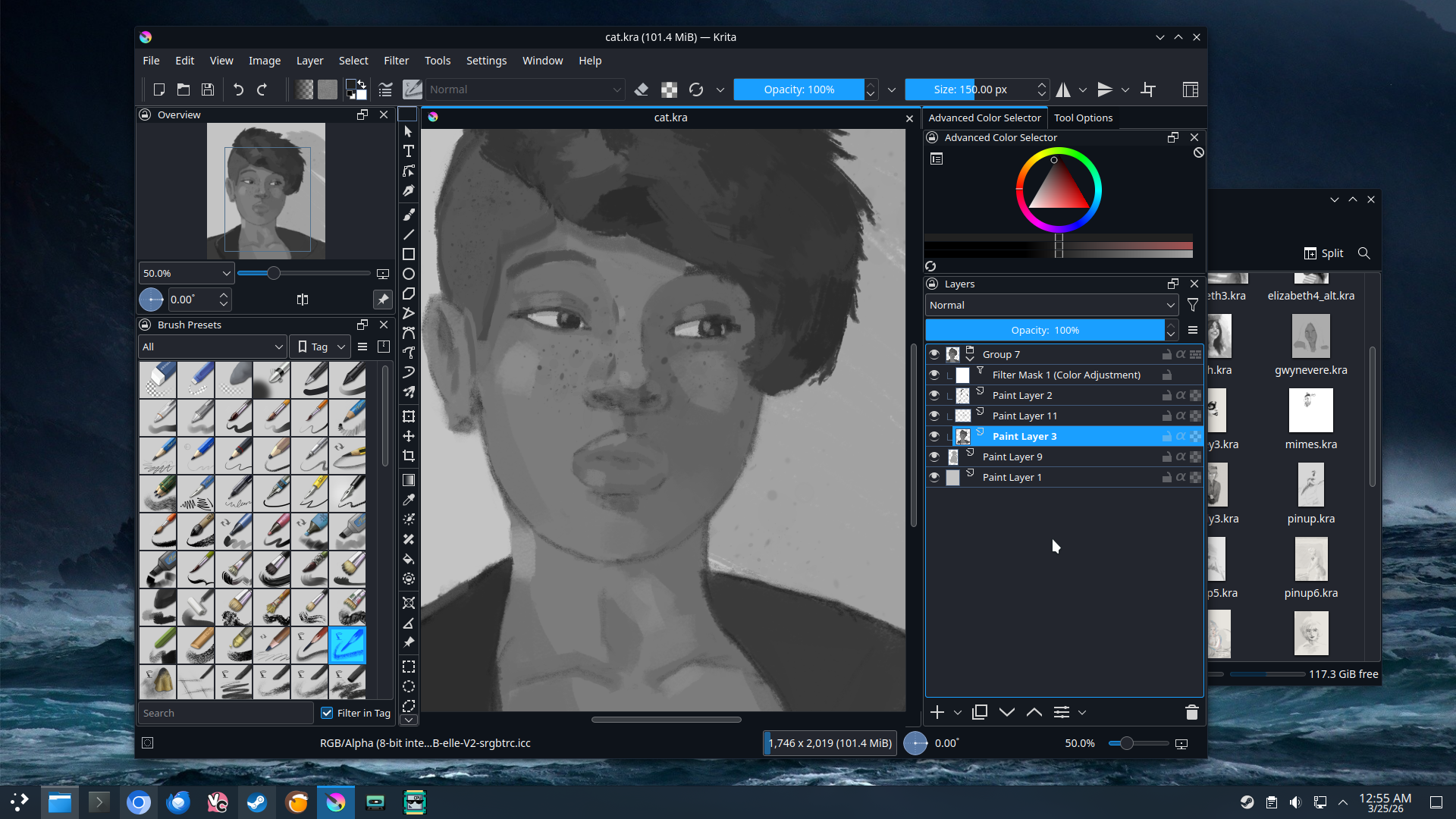1456x819 pixels.
Task: Switch to the Tool Options tab
Action: [x=1083, y=118]
